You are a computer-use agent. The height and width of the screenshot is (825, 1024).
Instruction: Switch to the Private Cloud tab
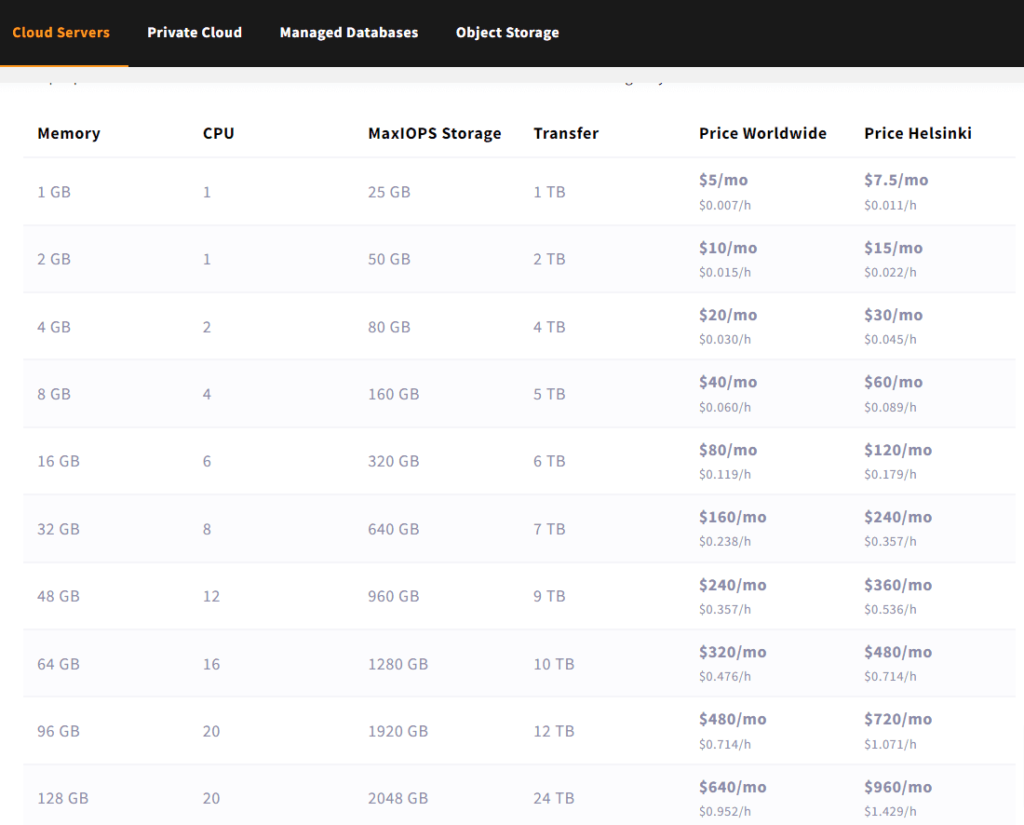(x=194, y=32)
